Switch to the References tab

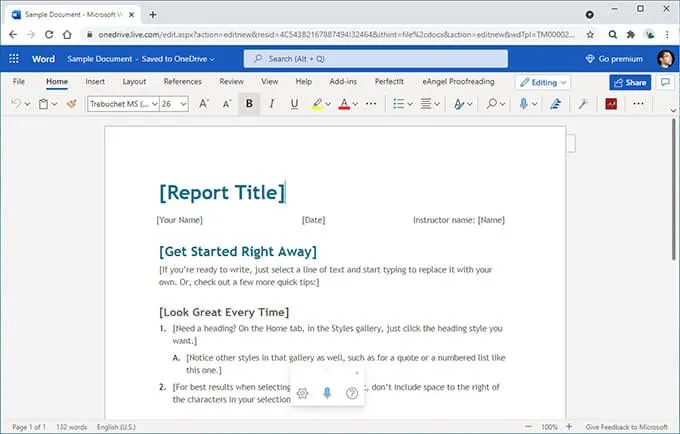182,81
